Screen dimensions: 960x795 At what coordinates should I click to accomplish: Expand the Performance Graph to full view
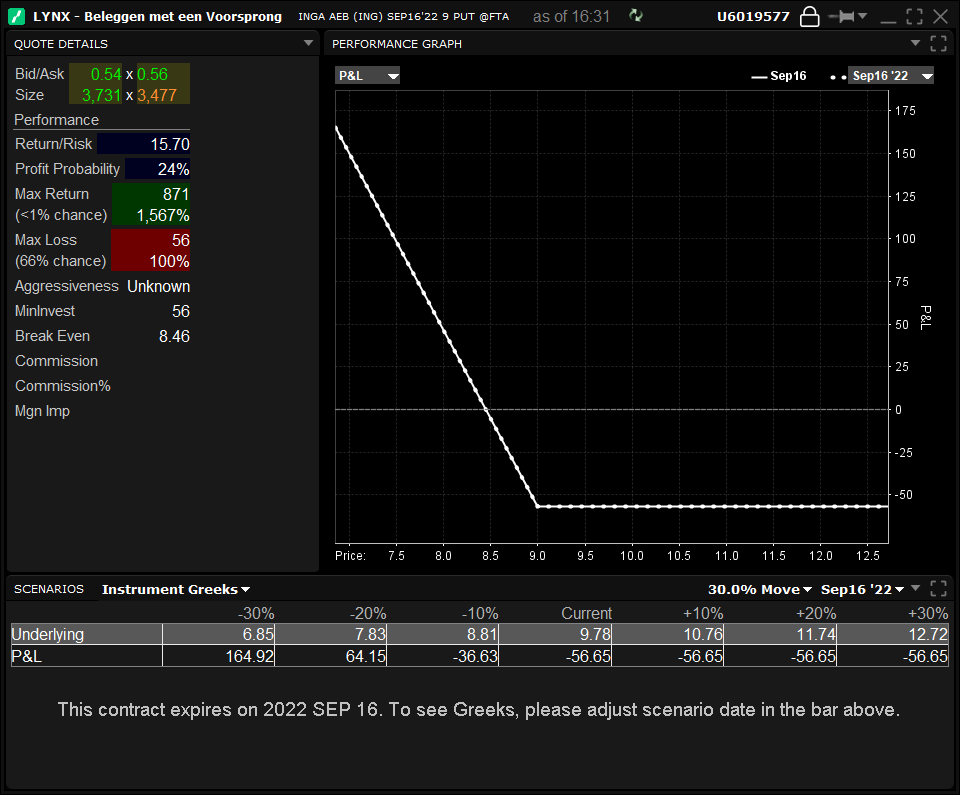coord(939,43)
